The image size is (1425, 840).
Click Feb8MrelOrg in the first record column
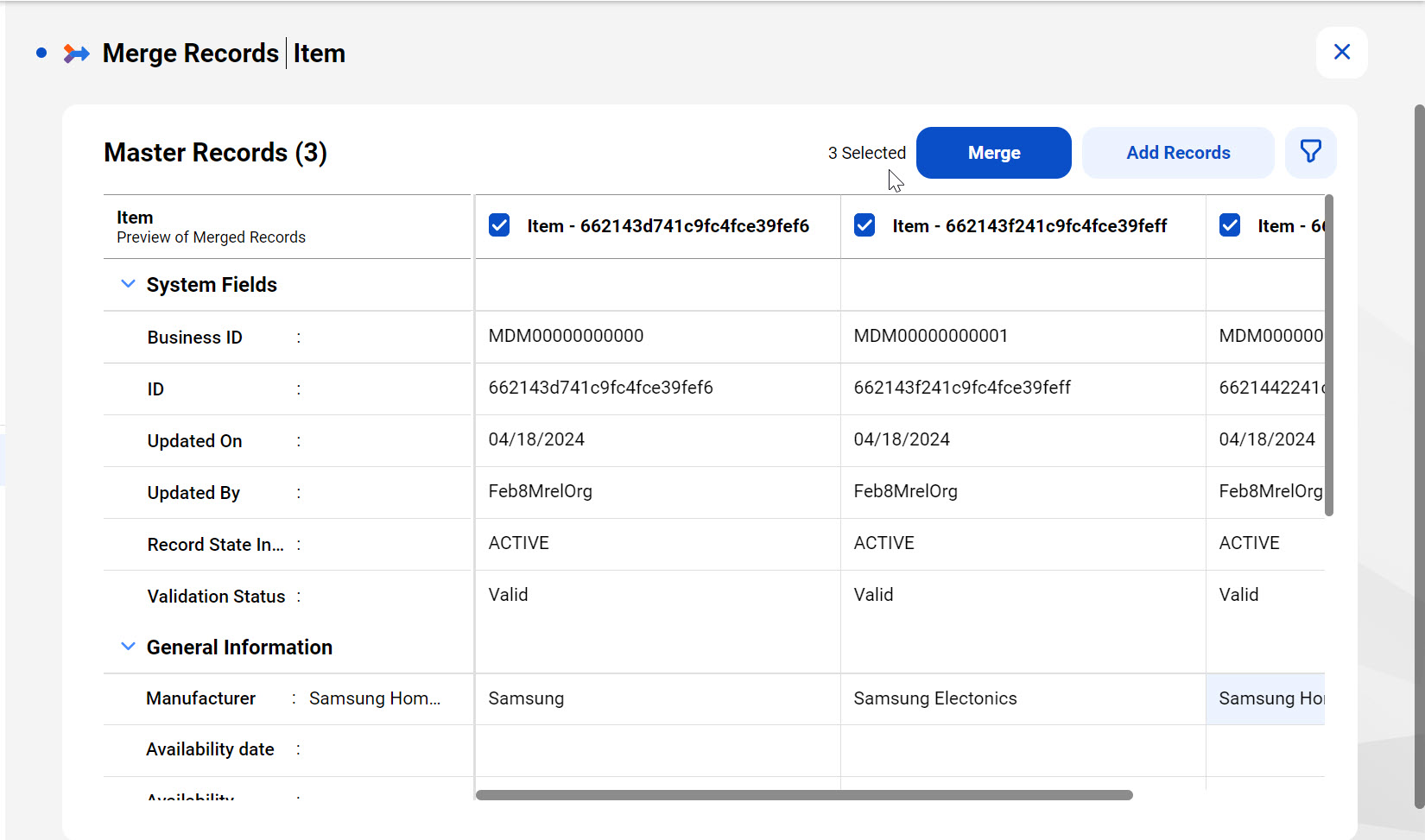click(x=541, y=491)
